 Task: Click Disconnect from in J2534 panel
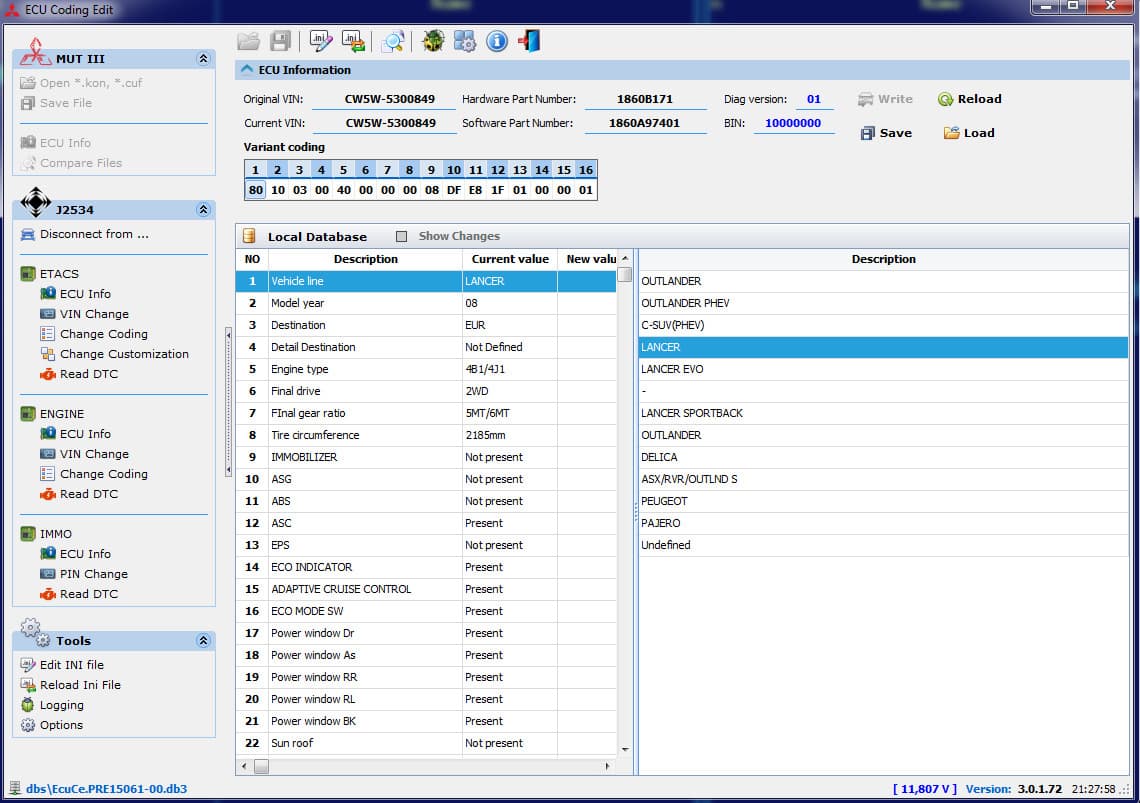tap(94, 234)
